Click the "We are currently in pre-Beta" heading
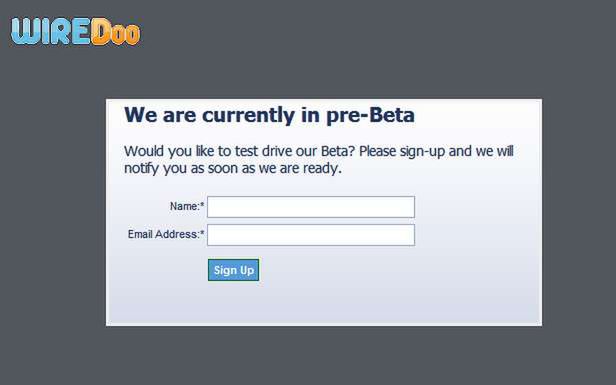The height and width of the screenshot is (385, 616). (x=269, y=116)
